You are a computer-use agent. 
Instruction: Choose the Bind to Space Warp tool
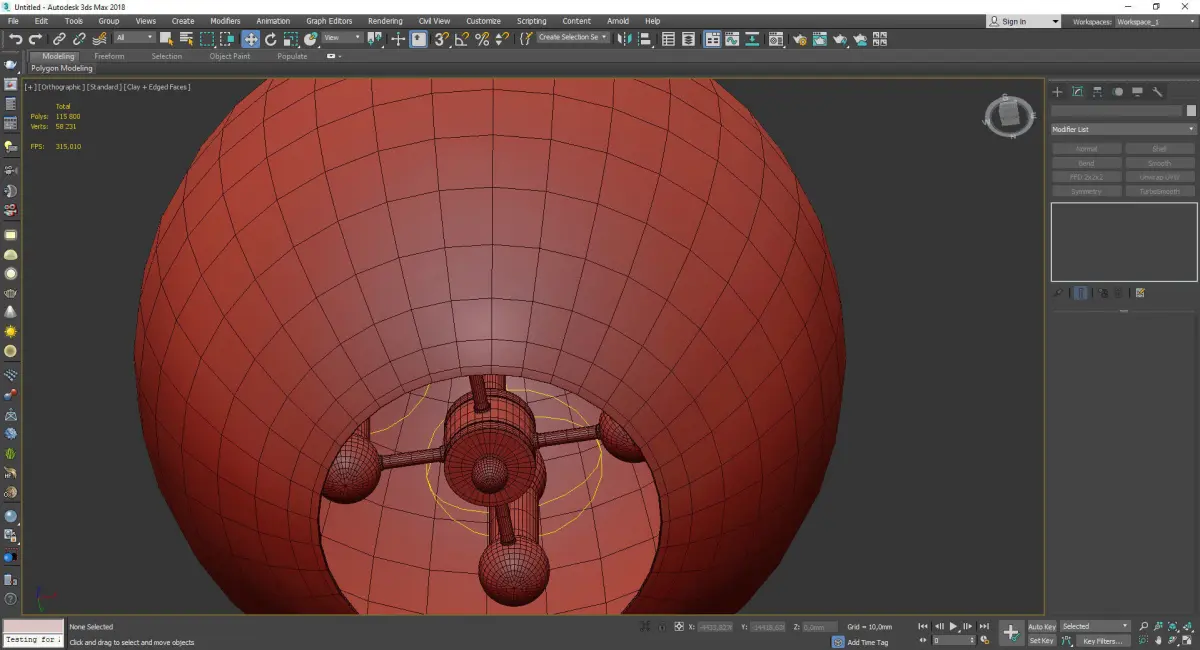click(x=100, y=39)
